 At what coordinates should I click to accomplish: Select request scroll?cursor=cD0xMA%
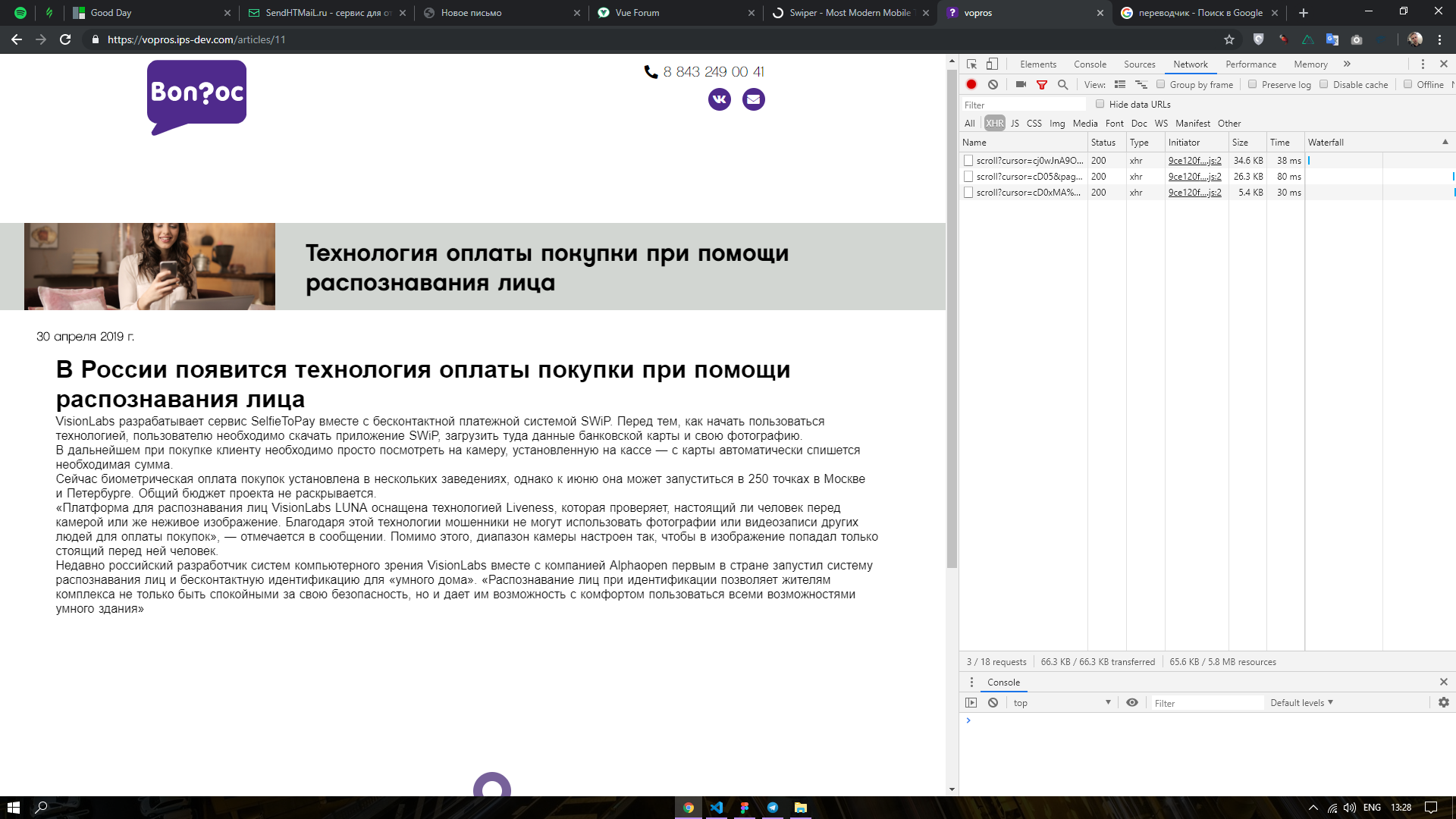(x=1028, y=193)
